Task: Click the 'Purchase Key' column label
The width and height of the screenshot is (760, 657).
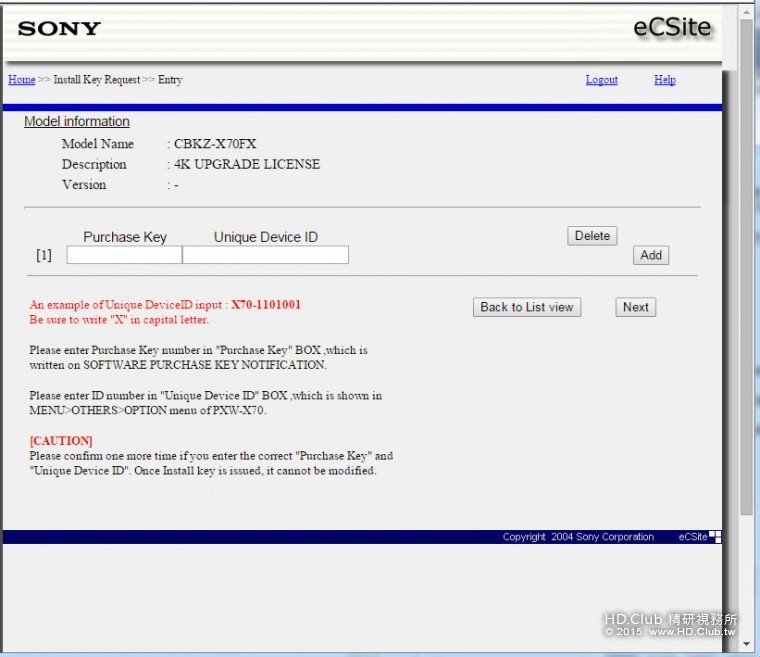Action: [125, 237]
